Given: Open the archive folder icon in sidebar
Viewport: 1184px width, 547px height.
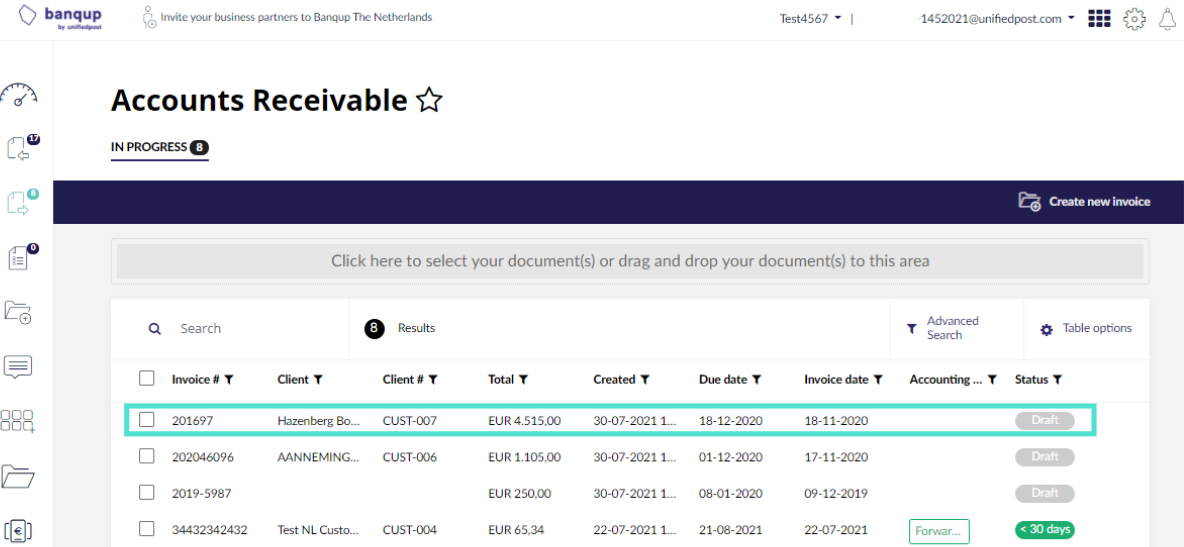Looking at the screenshot, I should point(18,476).
